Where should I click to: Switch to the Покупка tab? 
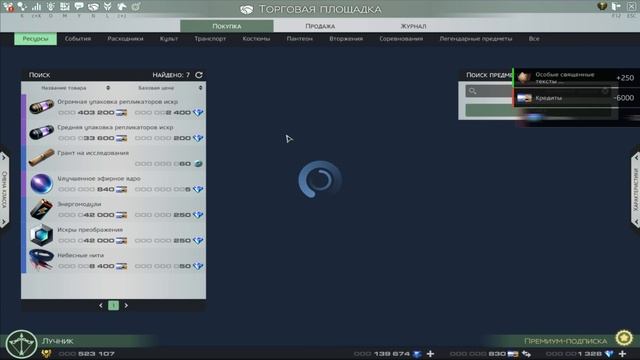[x=227, y=26]
